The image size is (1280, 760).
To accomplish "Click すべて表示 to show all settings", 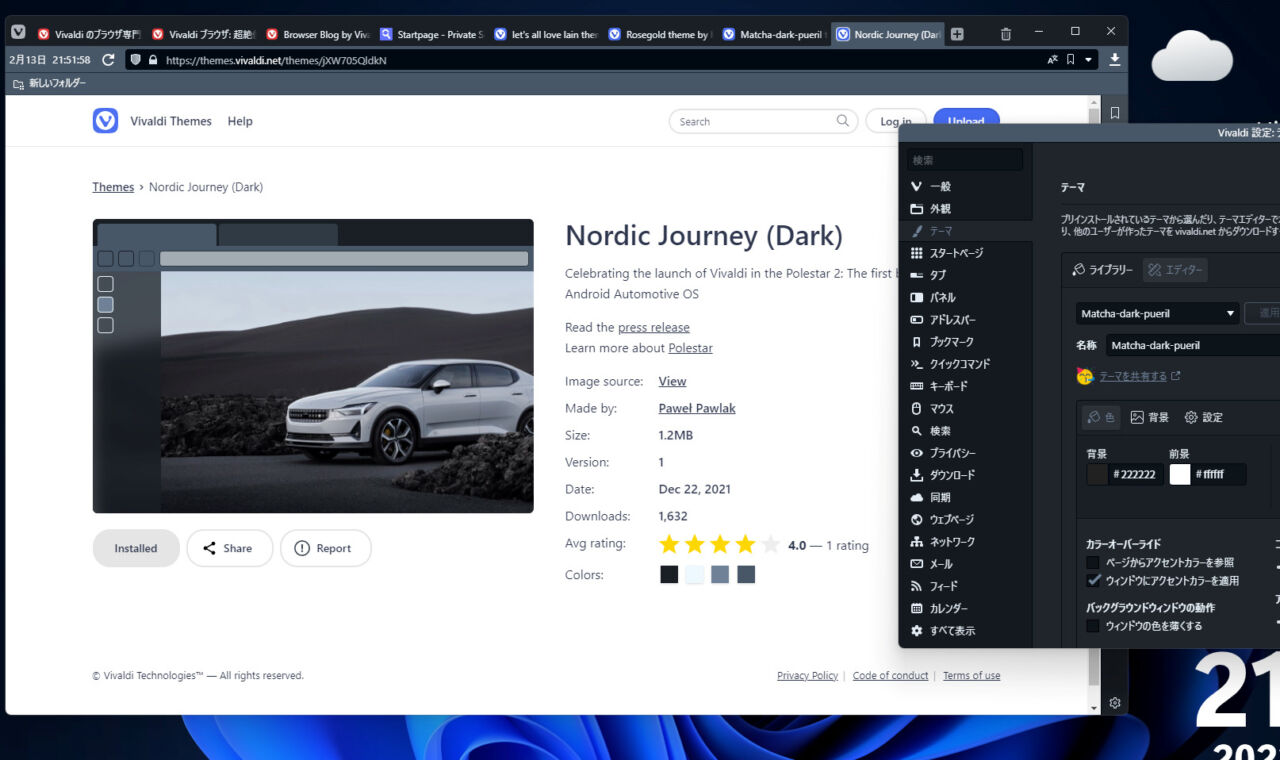I will pyautogui.click(x=965, y=631).
